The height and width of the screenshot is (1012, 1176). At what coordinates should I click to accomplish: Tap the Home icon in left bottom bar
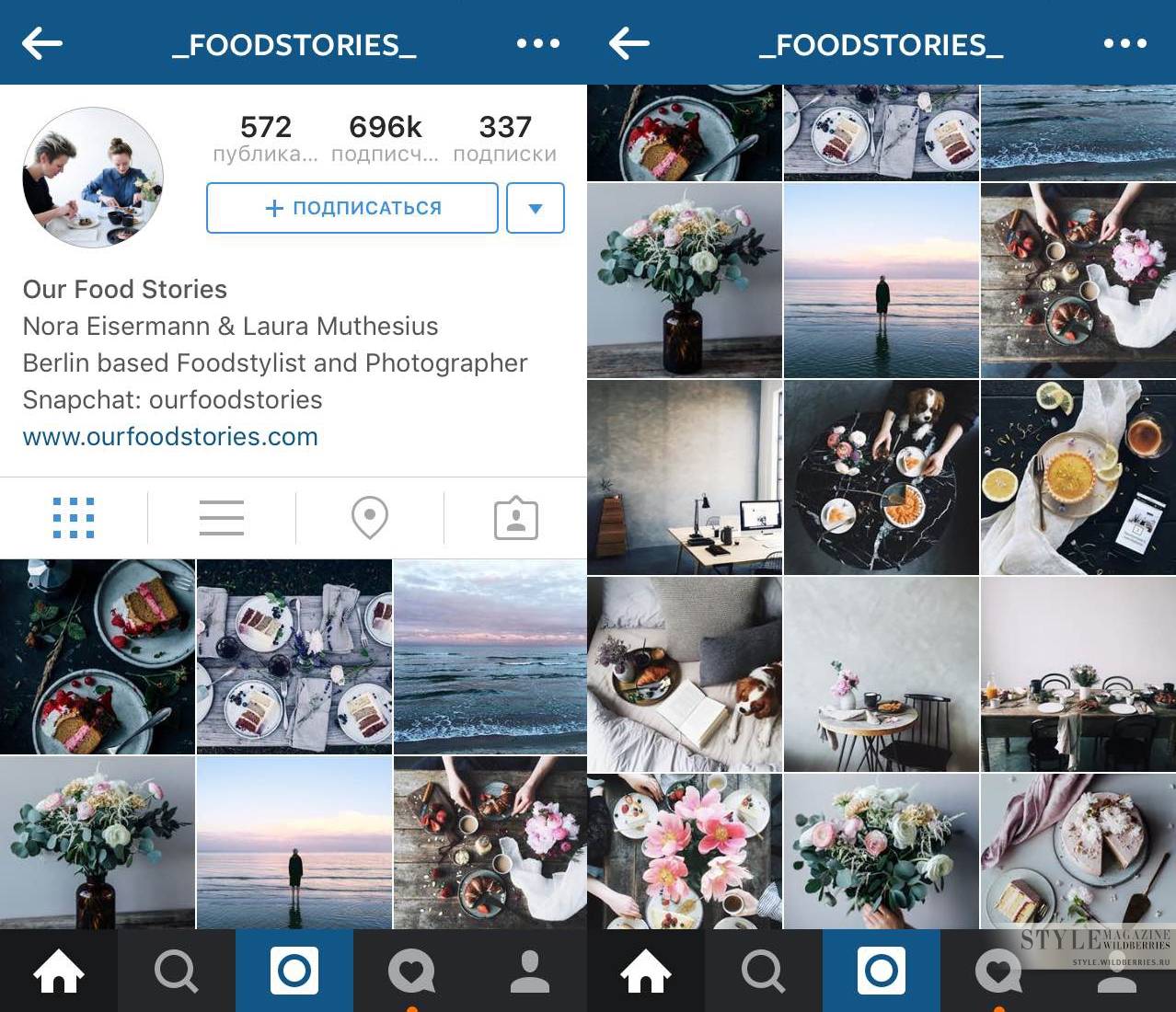[59, 972]
